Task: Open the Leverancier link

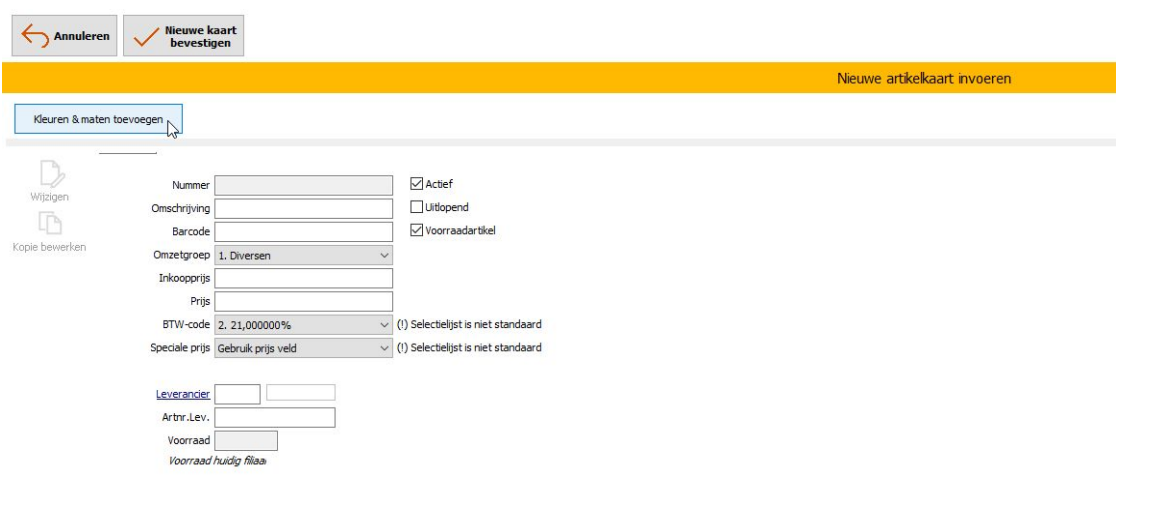Action: tap(182, 394)
